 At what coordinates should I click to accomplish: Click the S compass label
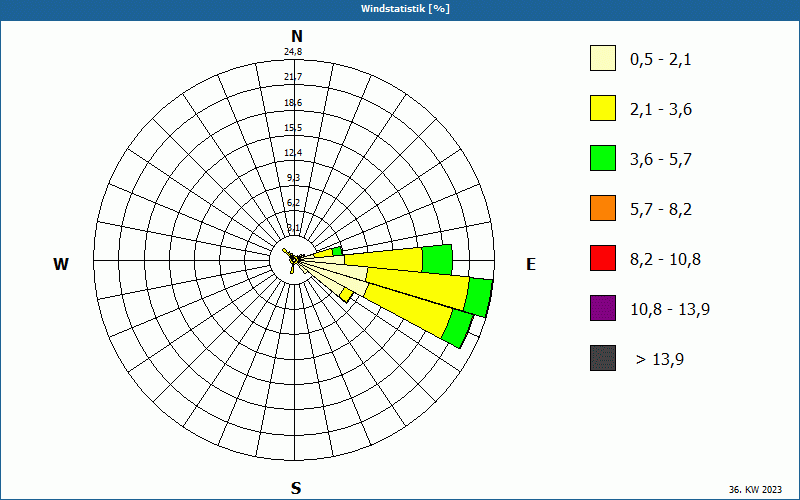(296, 488)
